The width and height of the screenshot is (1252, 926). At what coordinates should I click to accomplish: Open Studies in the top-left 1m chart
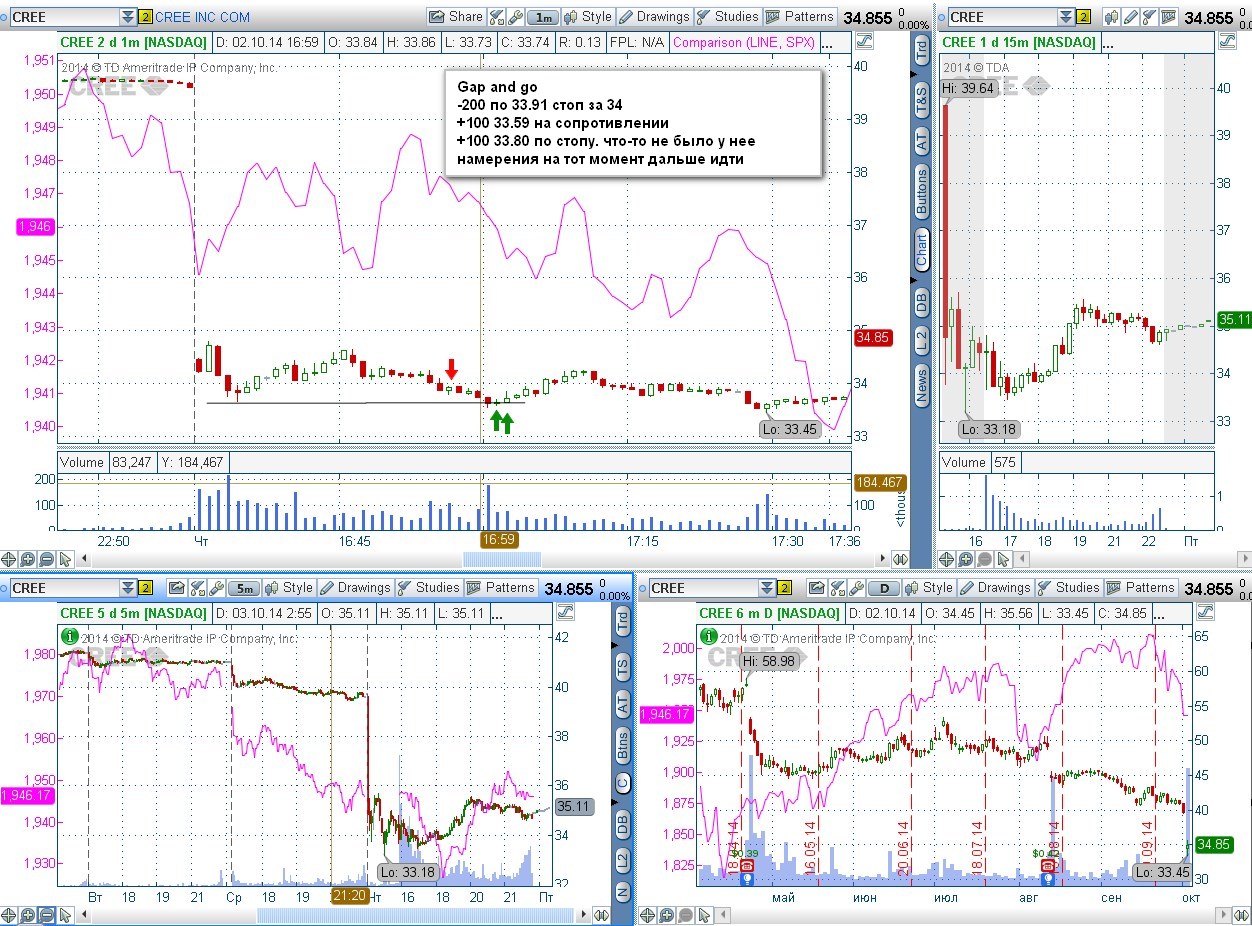729,16
